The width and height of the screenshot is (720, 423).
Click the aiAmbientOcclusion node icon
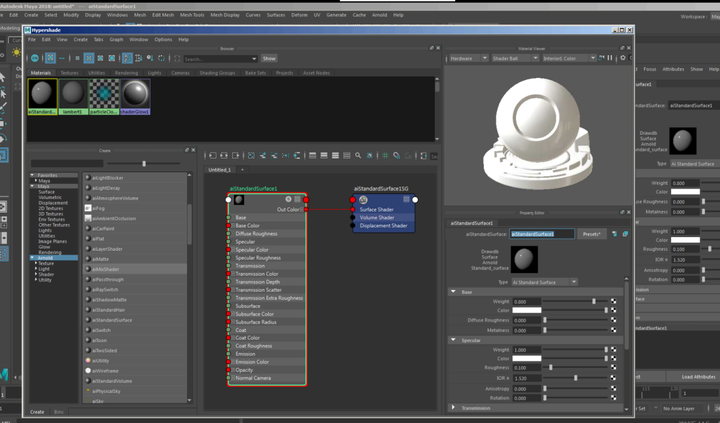pos(86,218)
